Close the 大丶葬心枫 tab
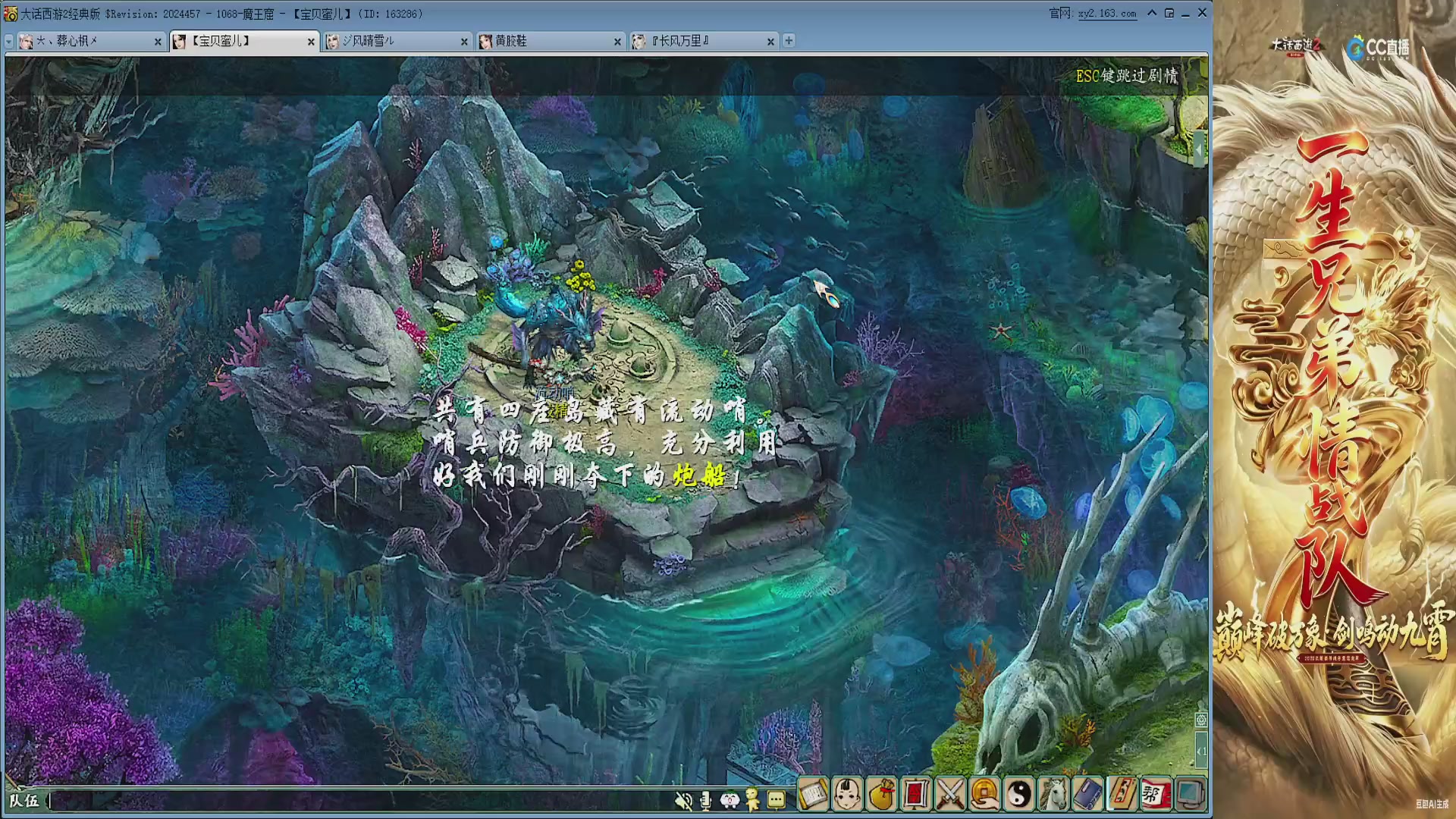 [158, 42]
